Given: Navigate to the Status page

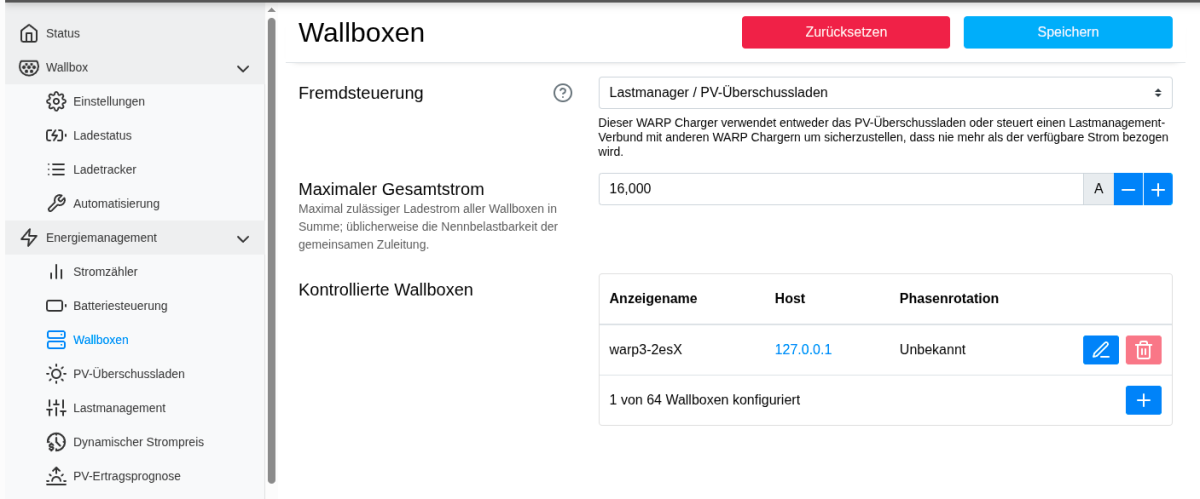Looking at the screenshot, I should (x=62, y=34).
